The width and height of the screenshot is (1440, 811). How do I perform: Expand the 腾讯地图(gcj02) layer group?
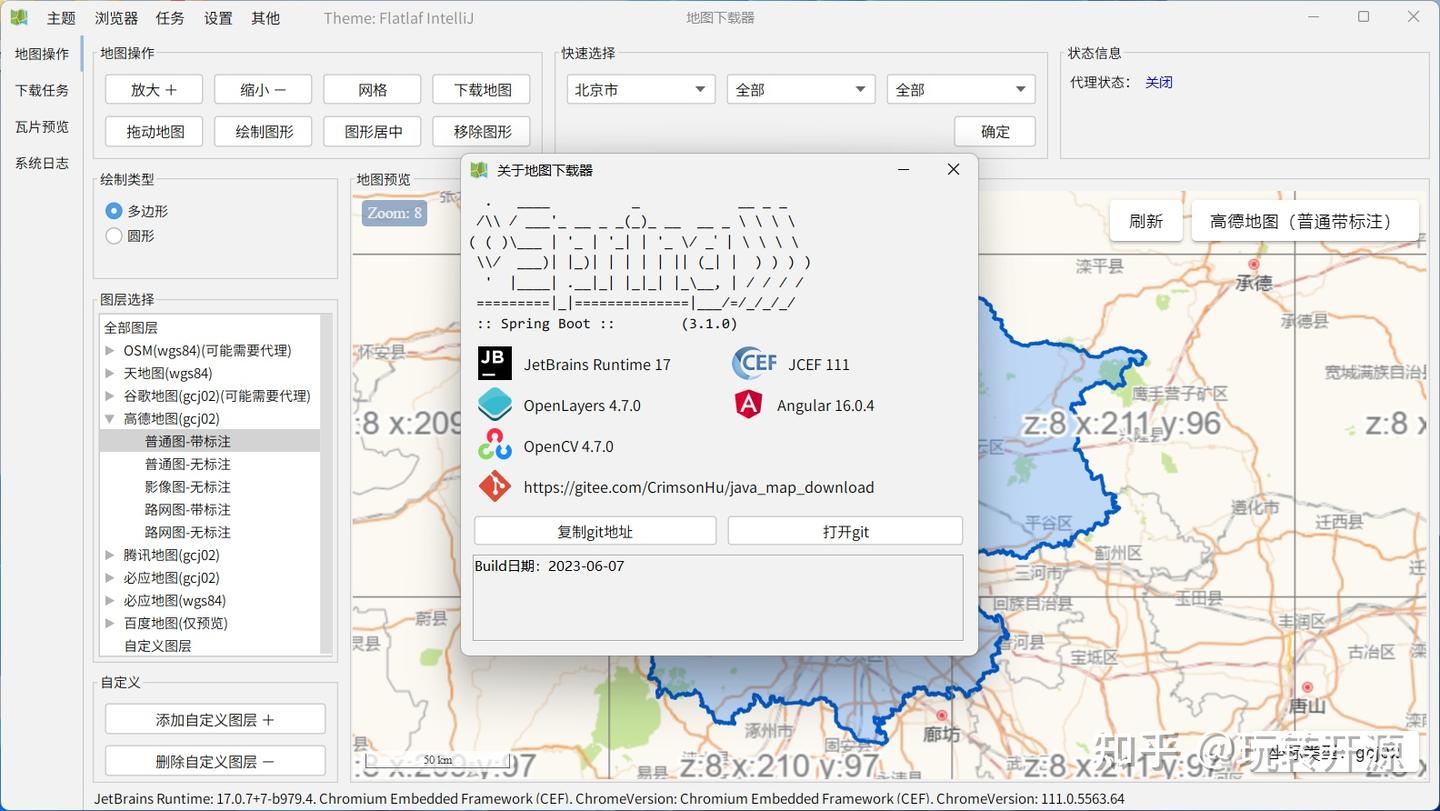(110, 555)
